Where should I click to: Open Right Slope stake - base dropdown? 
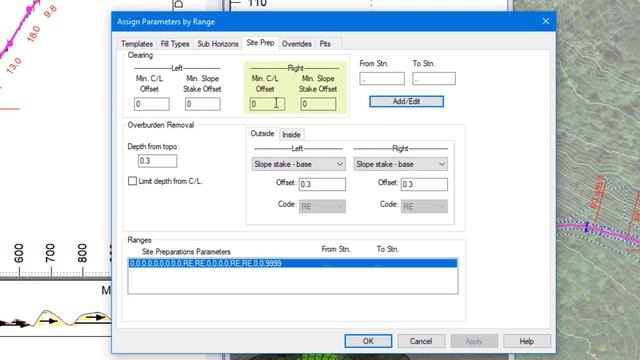tap(400, 164)
